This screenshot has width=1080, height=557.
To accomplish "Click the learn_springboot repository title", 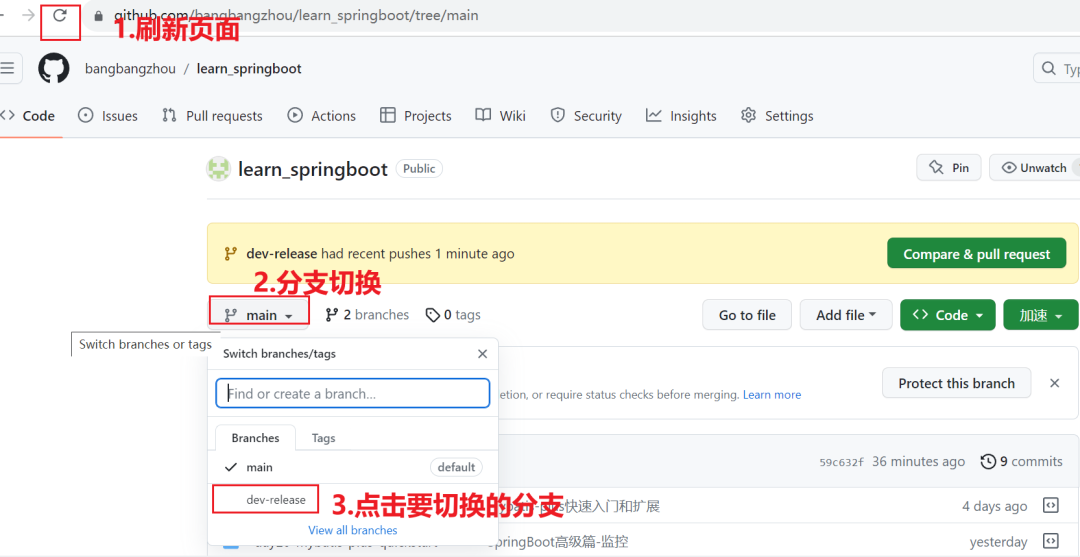I will click(x=313, y=169).
